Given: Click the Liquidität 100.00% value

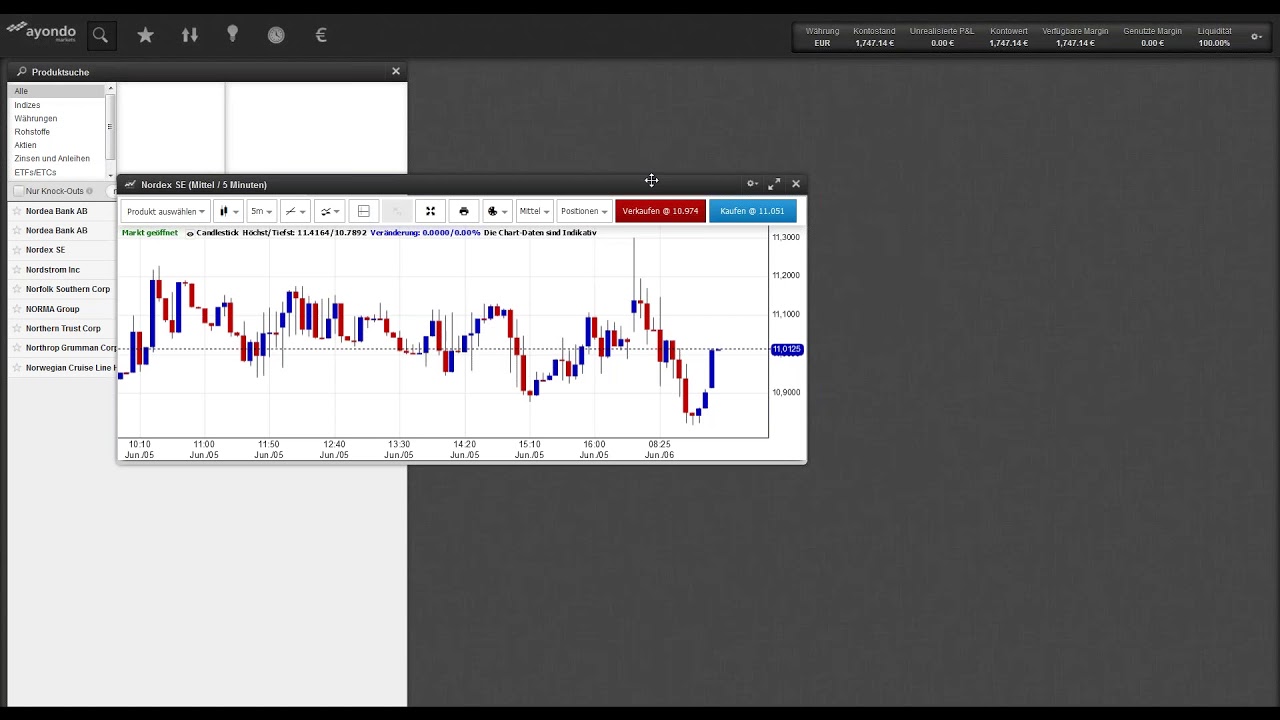Looking at the screenshot, I should (x=1214, y=43).
